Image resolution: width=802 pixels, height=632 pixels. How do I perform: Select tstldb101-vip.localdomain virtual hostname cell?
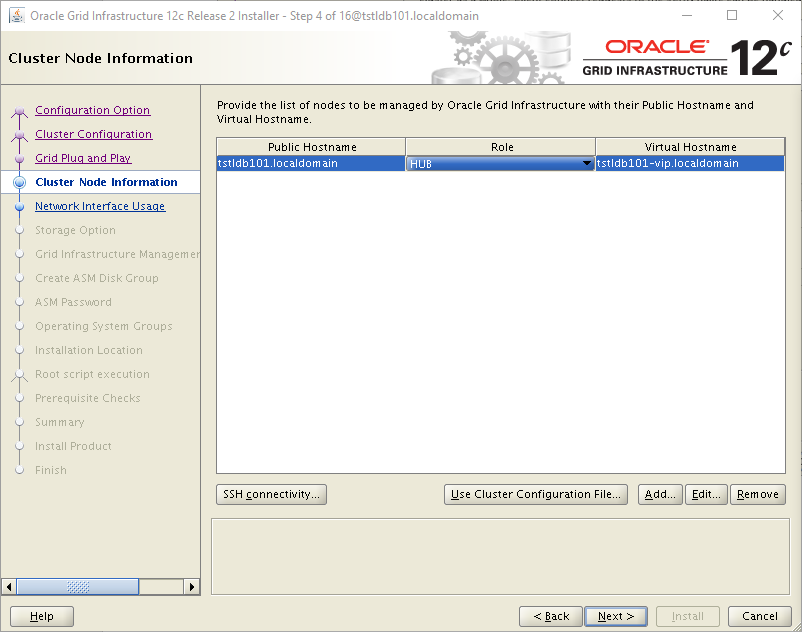[x=690, y=164]
